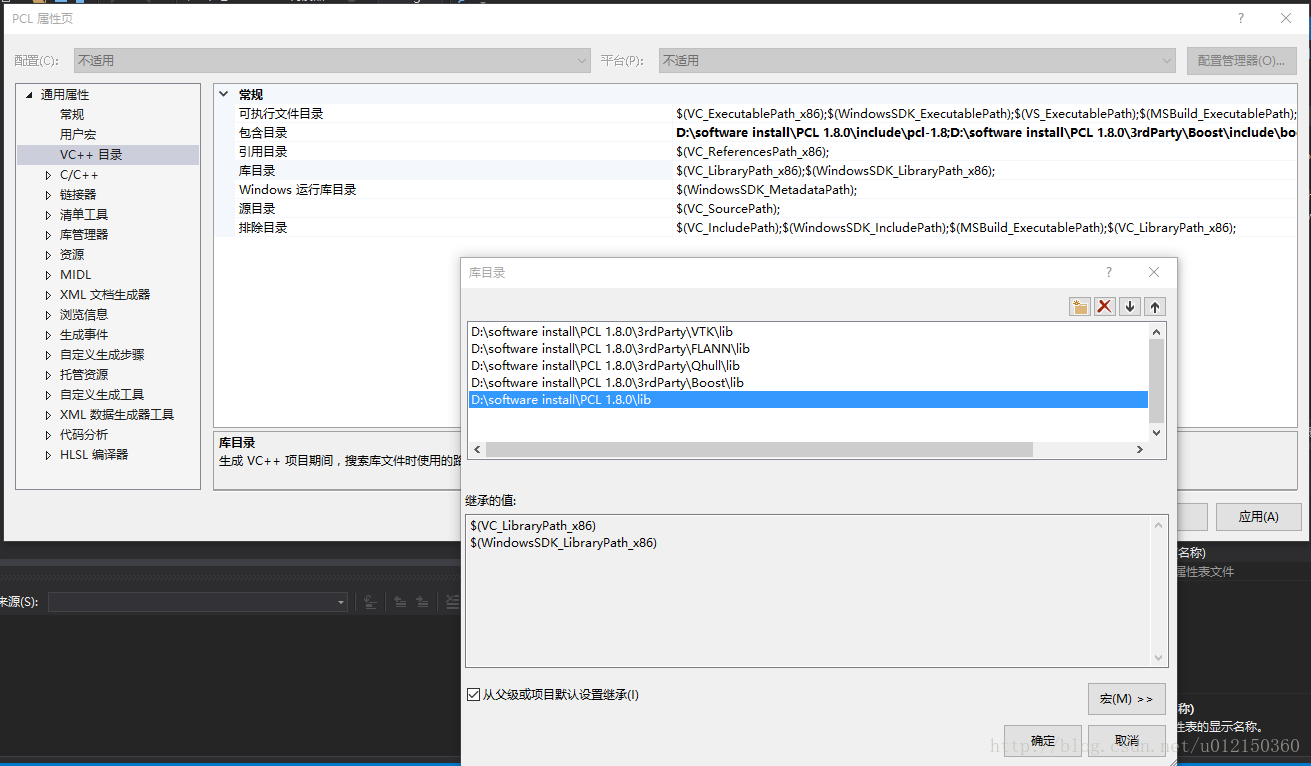Image resolution: width=1311 pixels, height=766 pixels.
Task: Expand the MIDL tree node arrow
Action: [48, 275]
